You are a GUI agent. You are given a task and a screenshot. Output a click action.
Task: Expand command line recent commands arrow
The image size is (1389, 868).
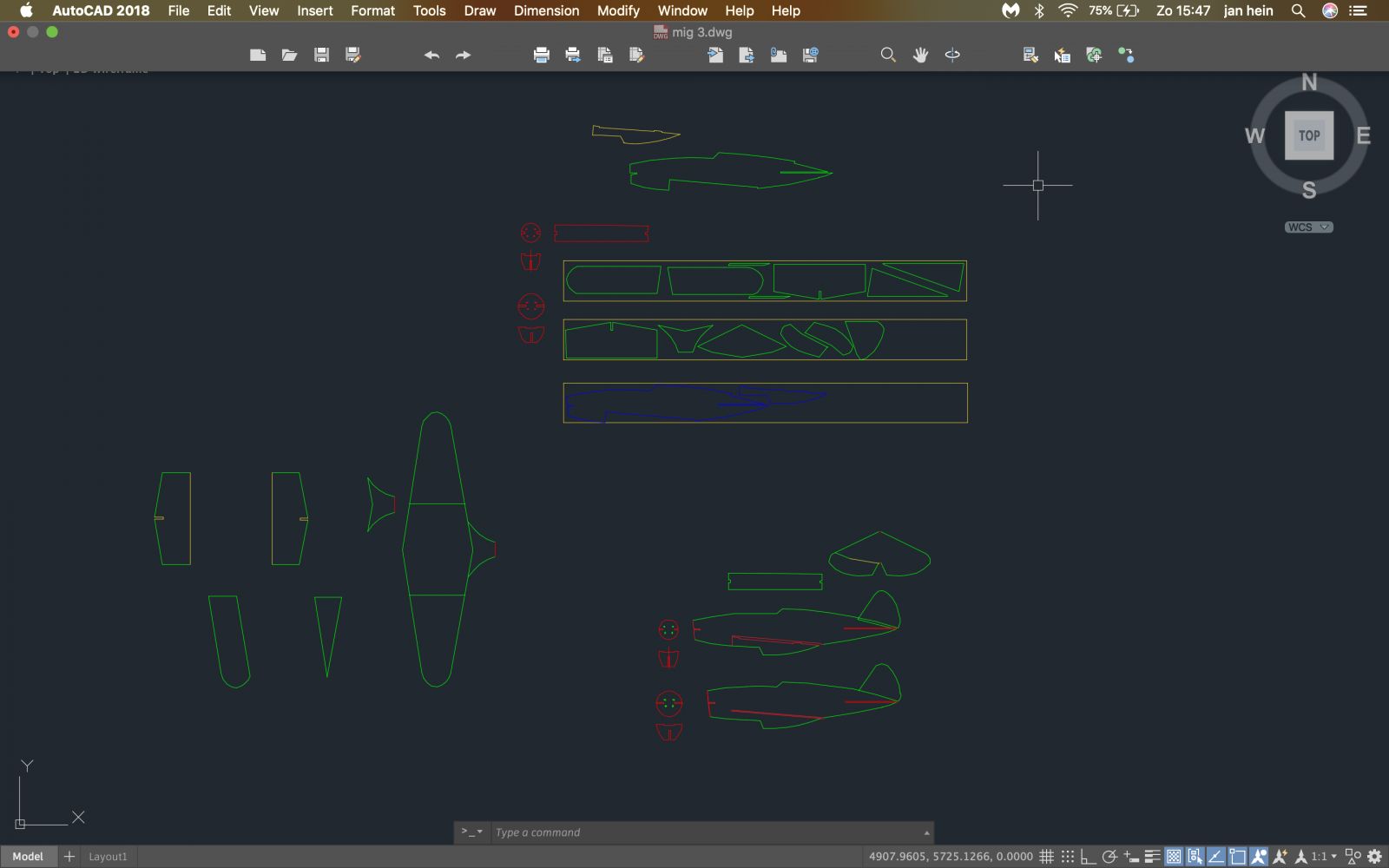tap(472, 832)
